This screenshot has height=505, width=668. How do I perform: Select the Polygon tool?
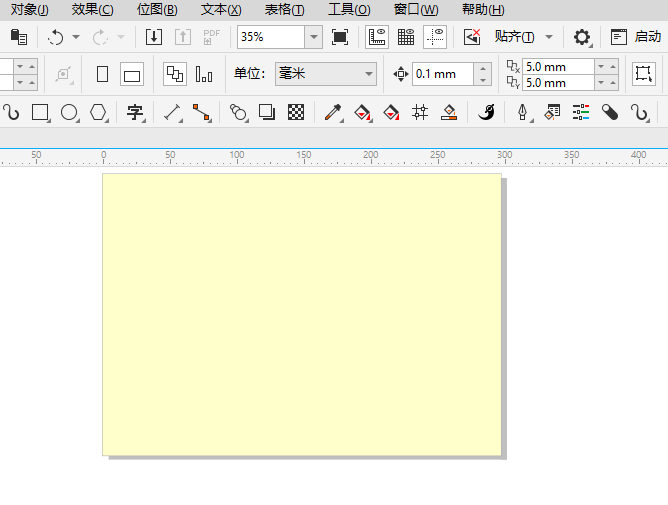(x=98, y=113)
